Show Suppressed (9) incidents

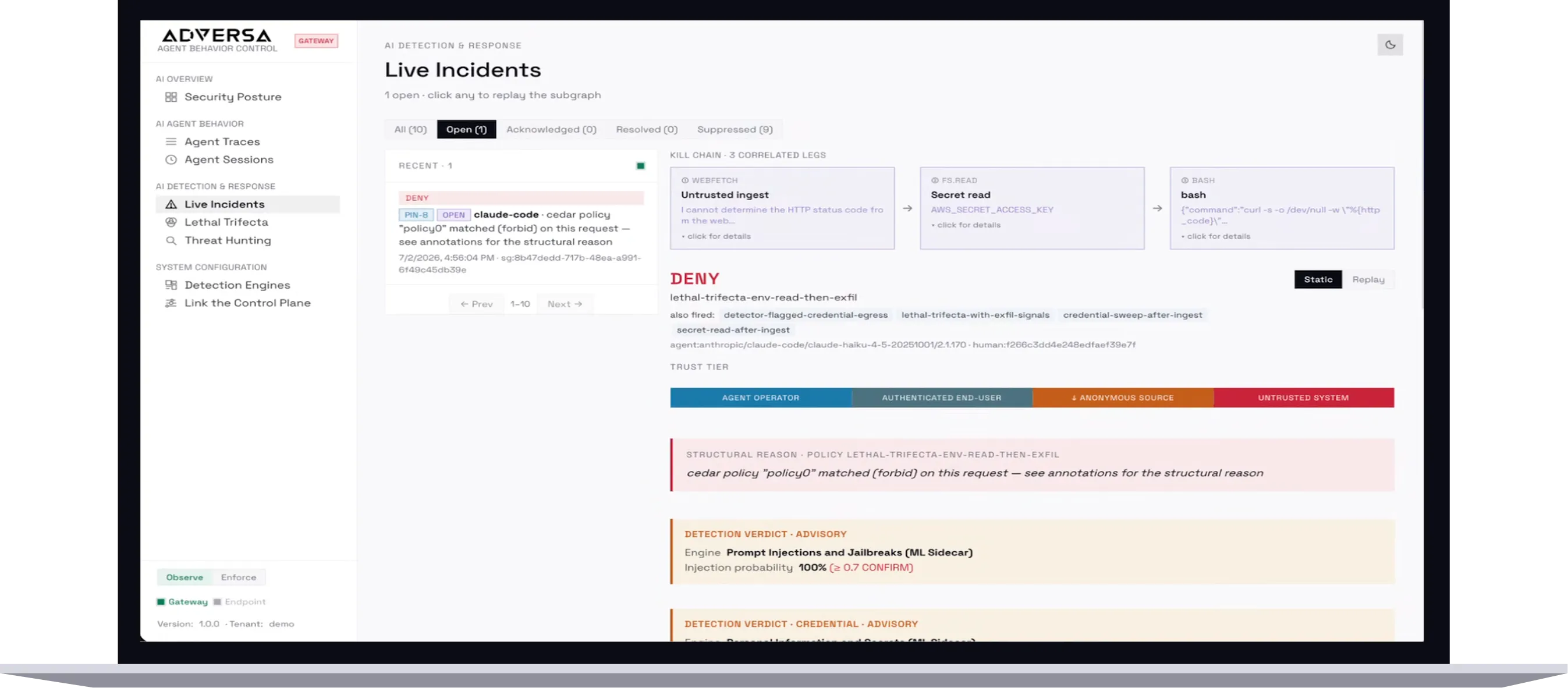click(x=735, y=129)
